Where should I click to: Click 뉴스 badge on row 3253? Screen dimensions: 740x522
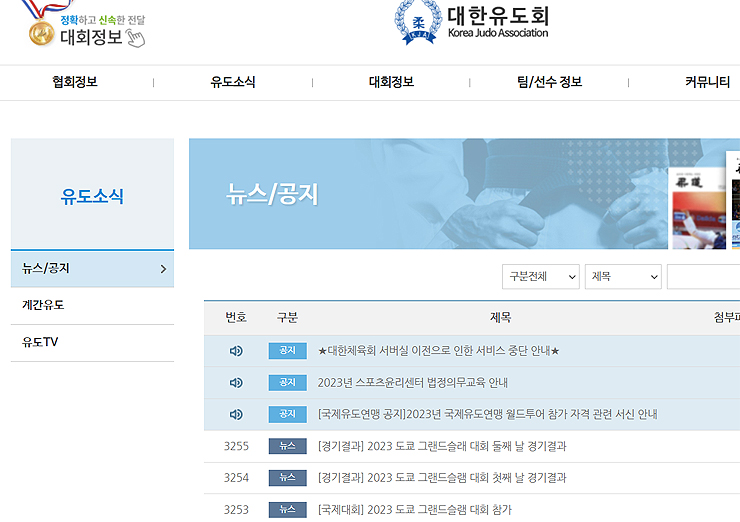coord(287,510)
